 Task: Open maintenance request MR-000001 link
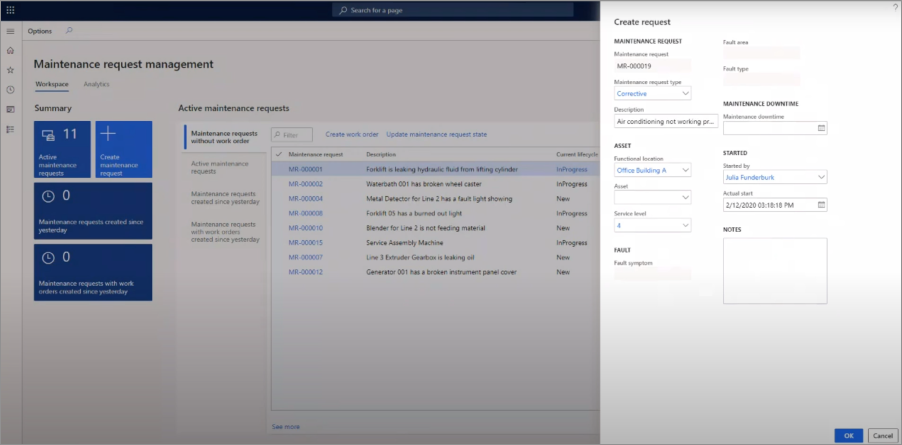[305, 170]
